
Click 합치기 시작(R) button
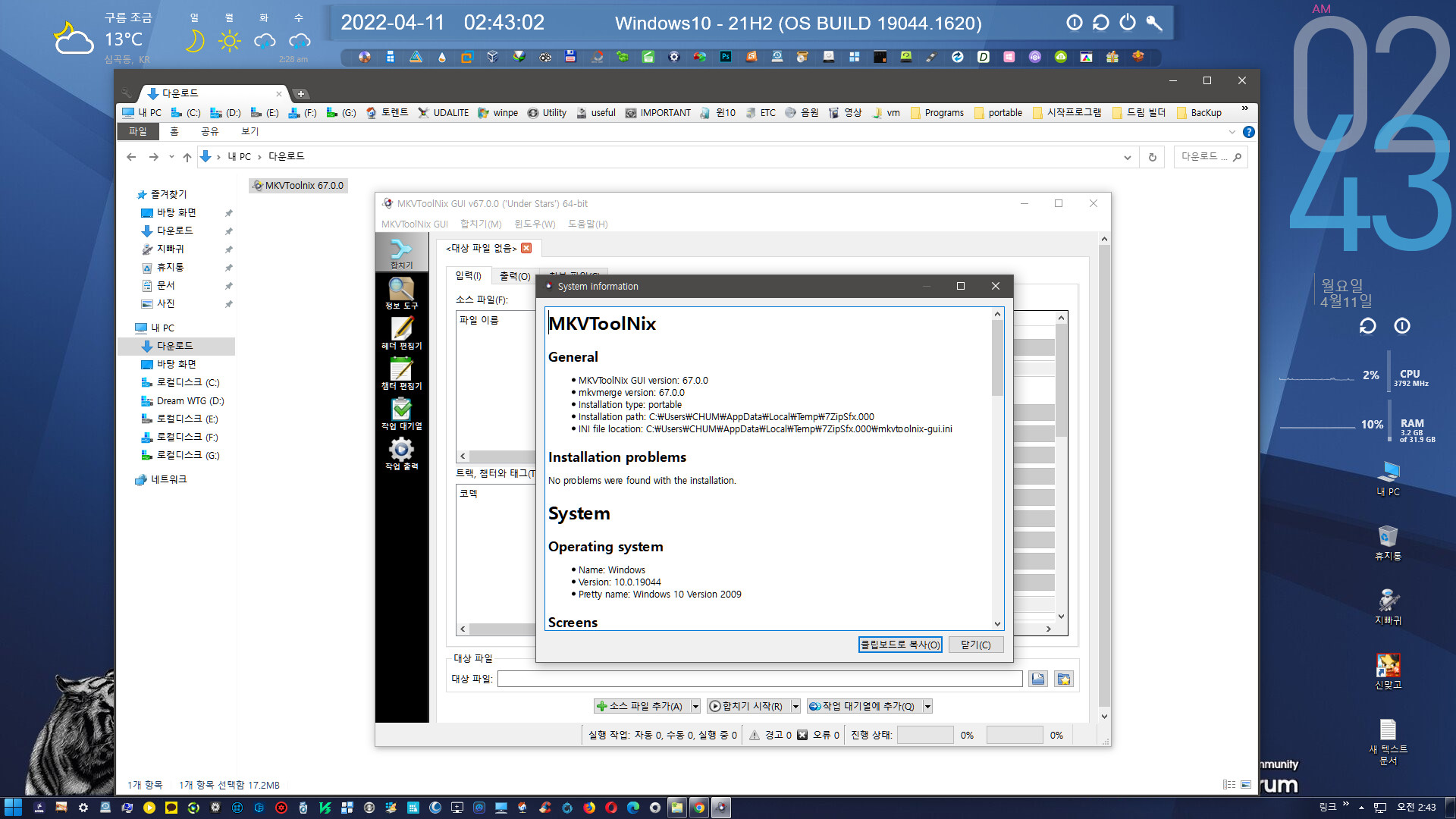pyautogui.click(x=748, y=706)
